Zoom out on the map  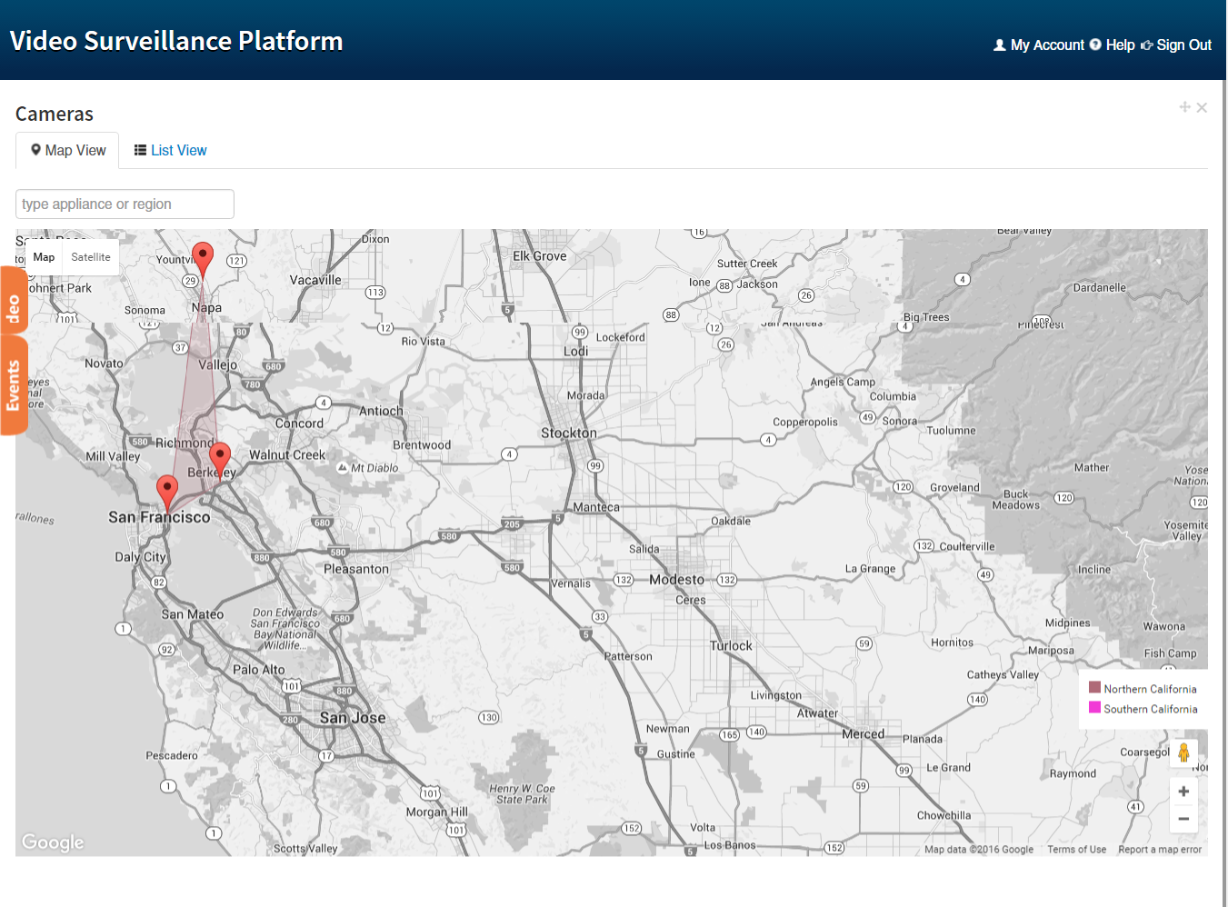point(1183,819)
